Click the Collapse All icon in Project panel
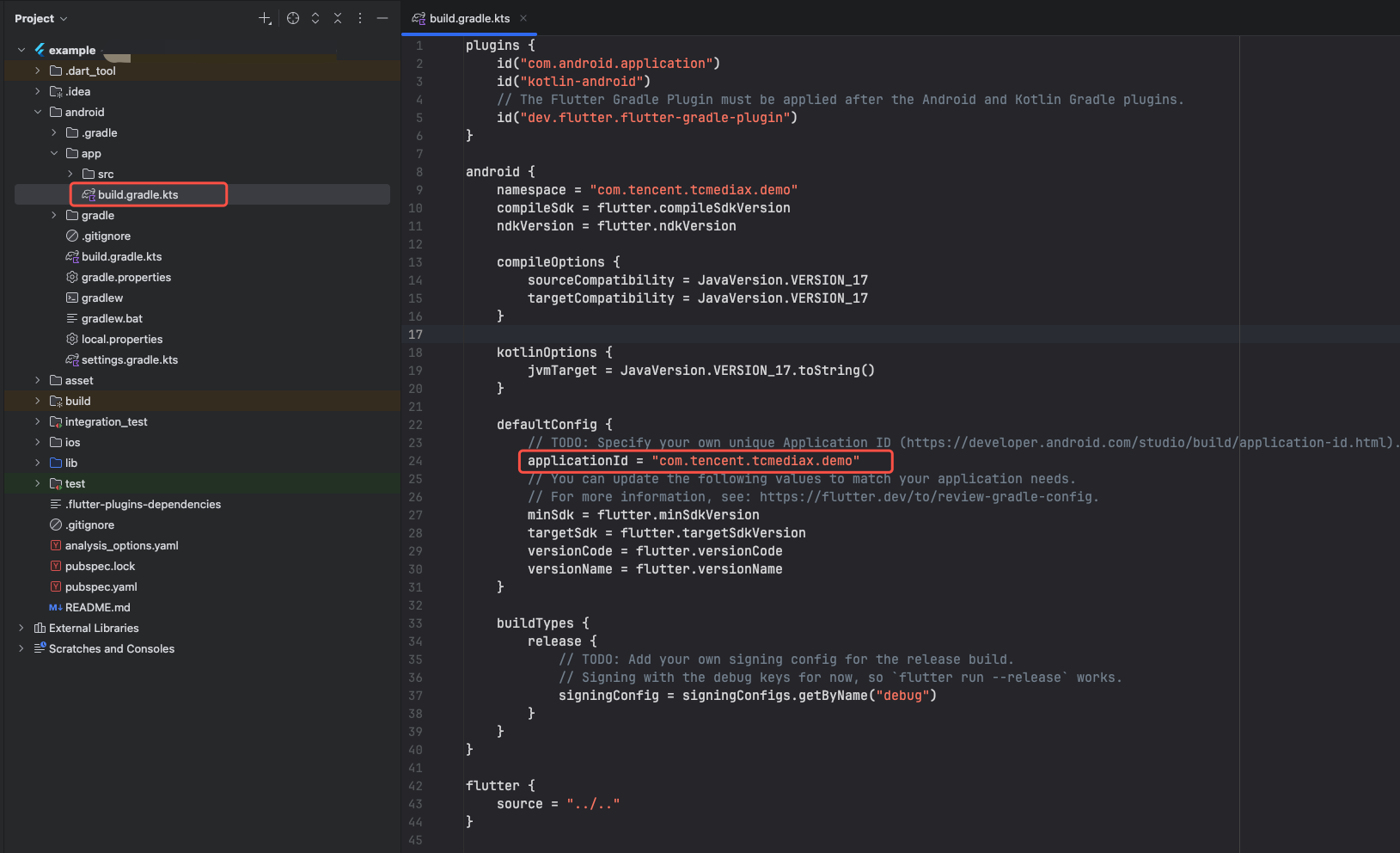The width and height of the screenshot is (1400, 853). click(x=338, y=18)
